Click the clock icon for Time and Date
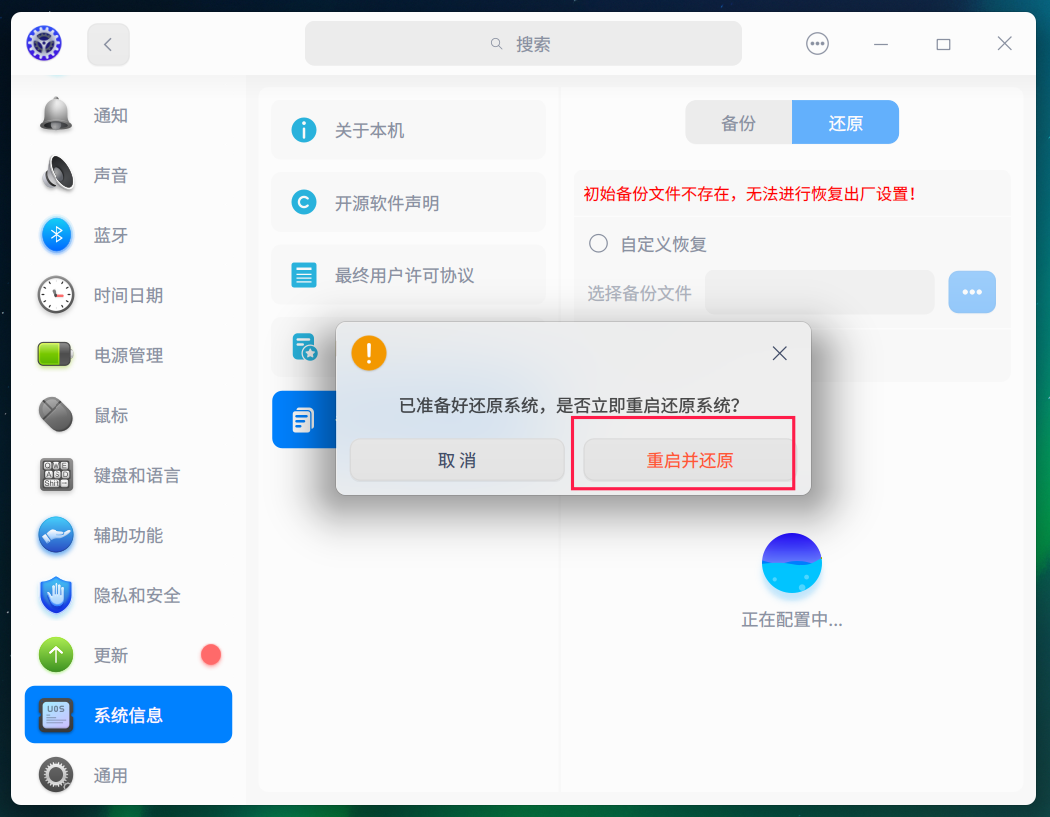The height and width of the screenshot is (817, 1050). [x=56, y=295]
